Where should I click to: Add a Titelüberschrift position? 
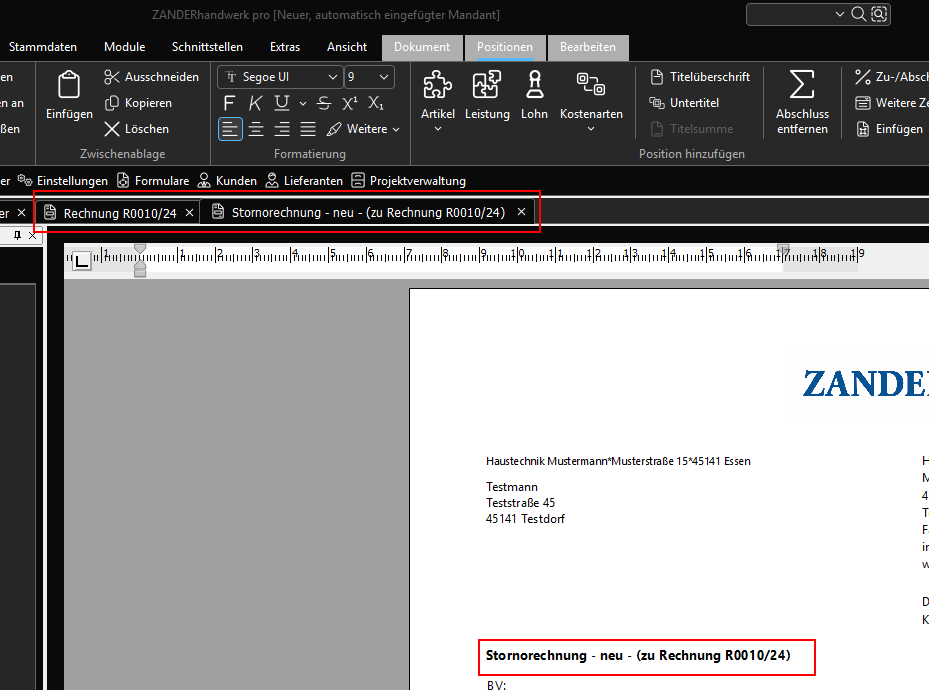699,77
